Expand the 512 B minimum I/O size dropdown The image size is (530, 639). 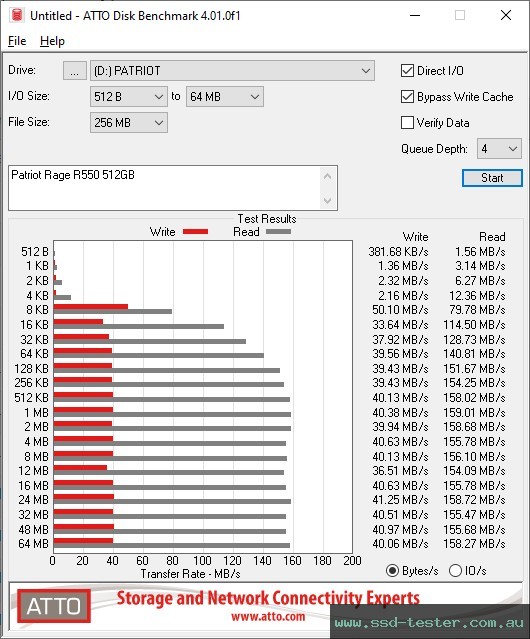click(x=129, y=97)
